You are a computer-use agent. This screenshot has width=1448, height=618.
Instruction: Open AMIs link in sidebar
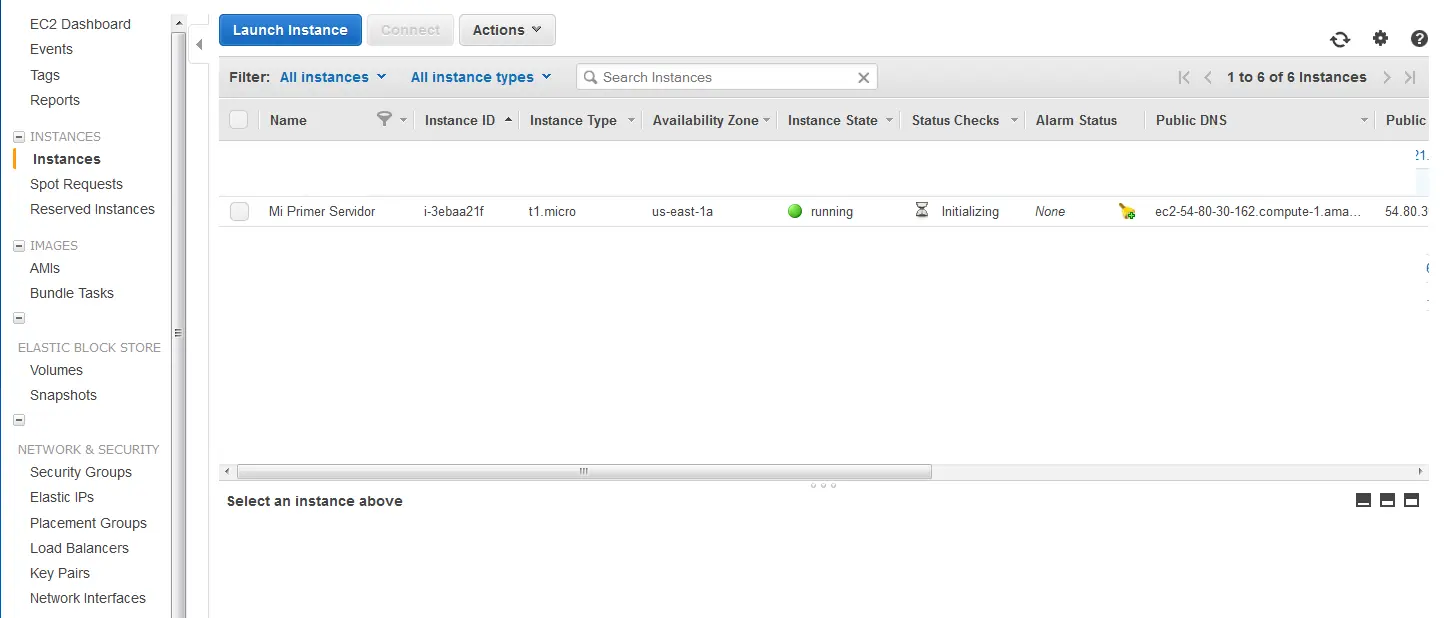[45, 268]
